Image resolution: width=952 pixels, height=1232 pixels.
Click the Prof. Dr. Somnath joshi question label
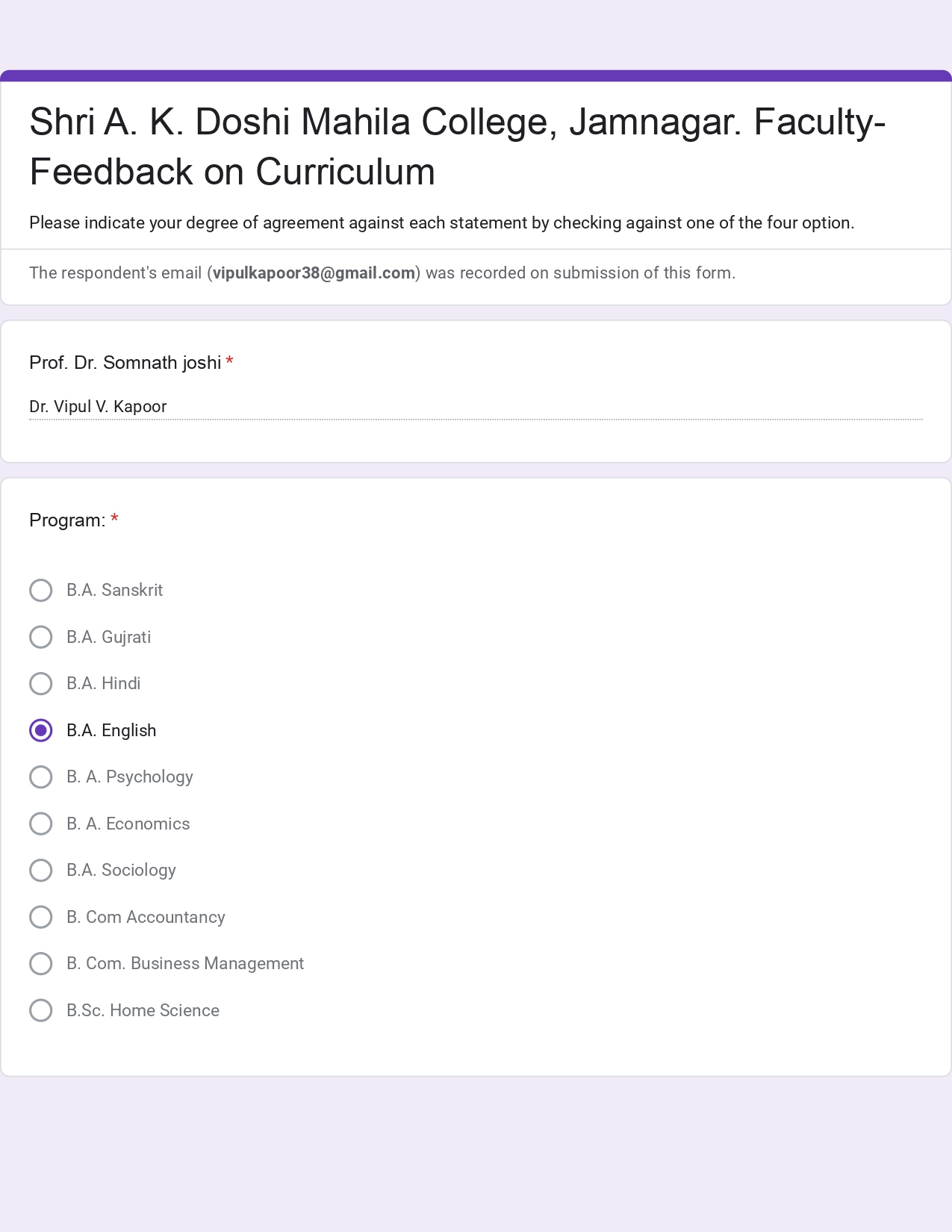click(125, 363)
